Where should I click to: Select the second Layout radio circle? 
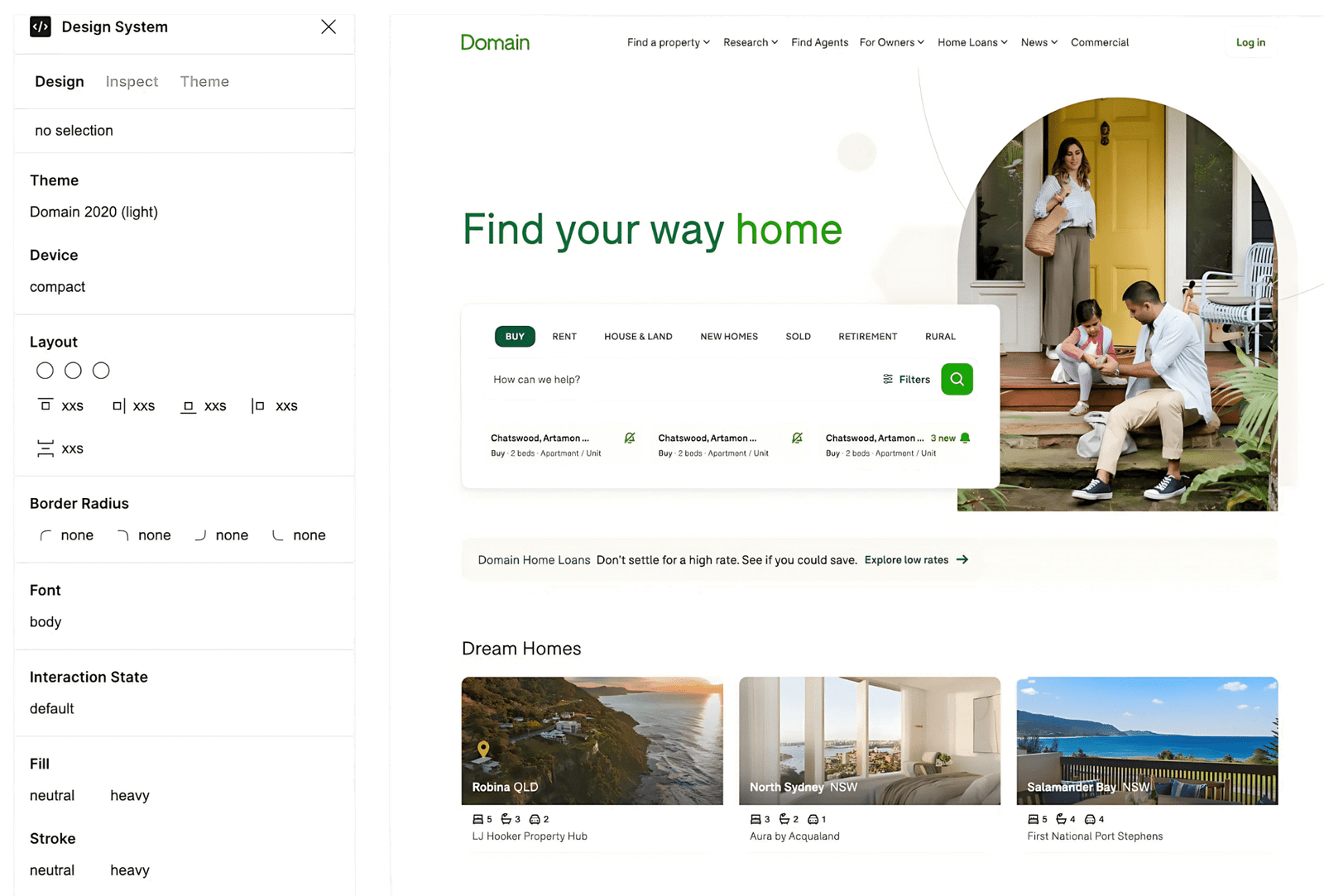pyautogui.click(x=74, y=371)
